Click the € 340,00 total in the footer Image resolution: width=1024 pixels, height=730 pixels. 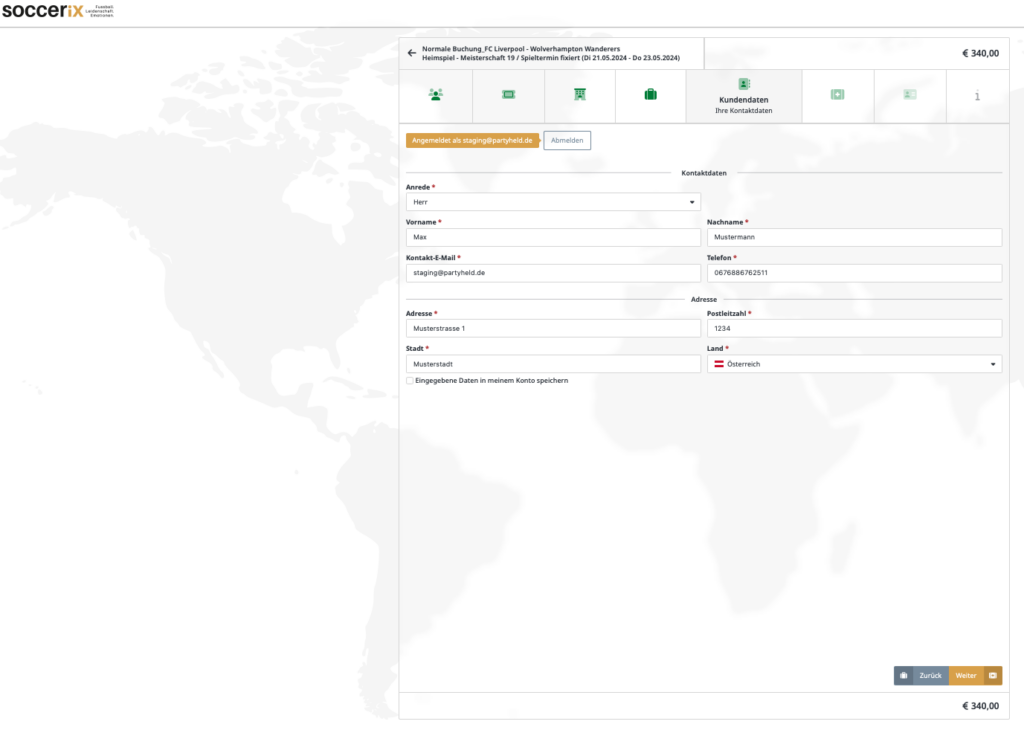point(980,706)
